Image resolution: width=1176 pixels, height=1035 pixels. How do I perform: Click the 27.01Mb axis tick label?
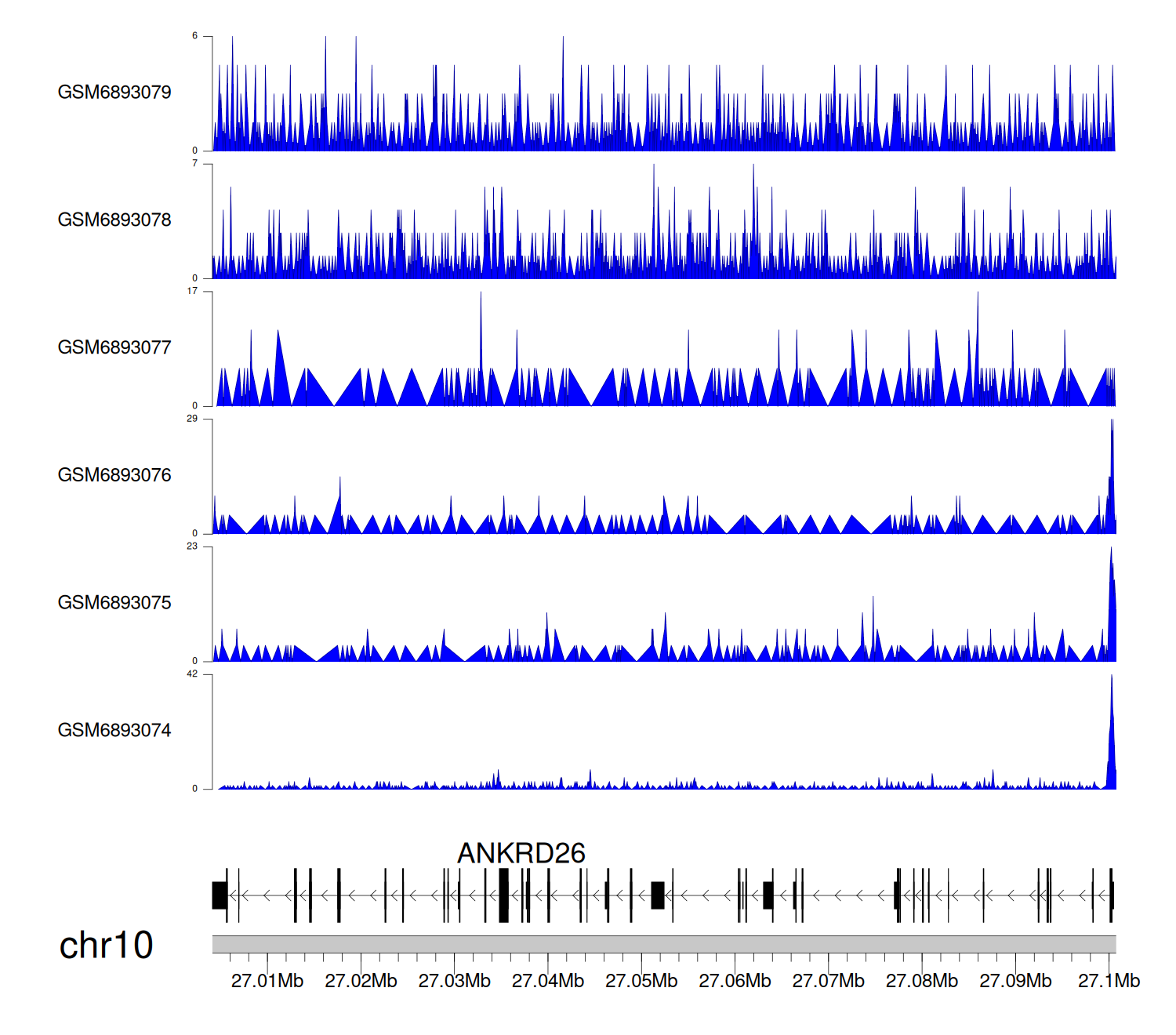(x=267, y=981)
